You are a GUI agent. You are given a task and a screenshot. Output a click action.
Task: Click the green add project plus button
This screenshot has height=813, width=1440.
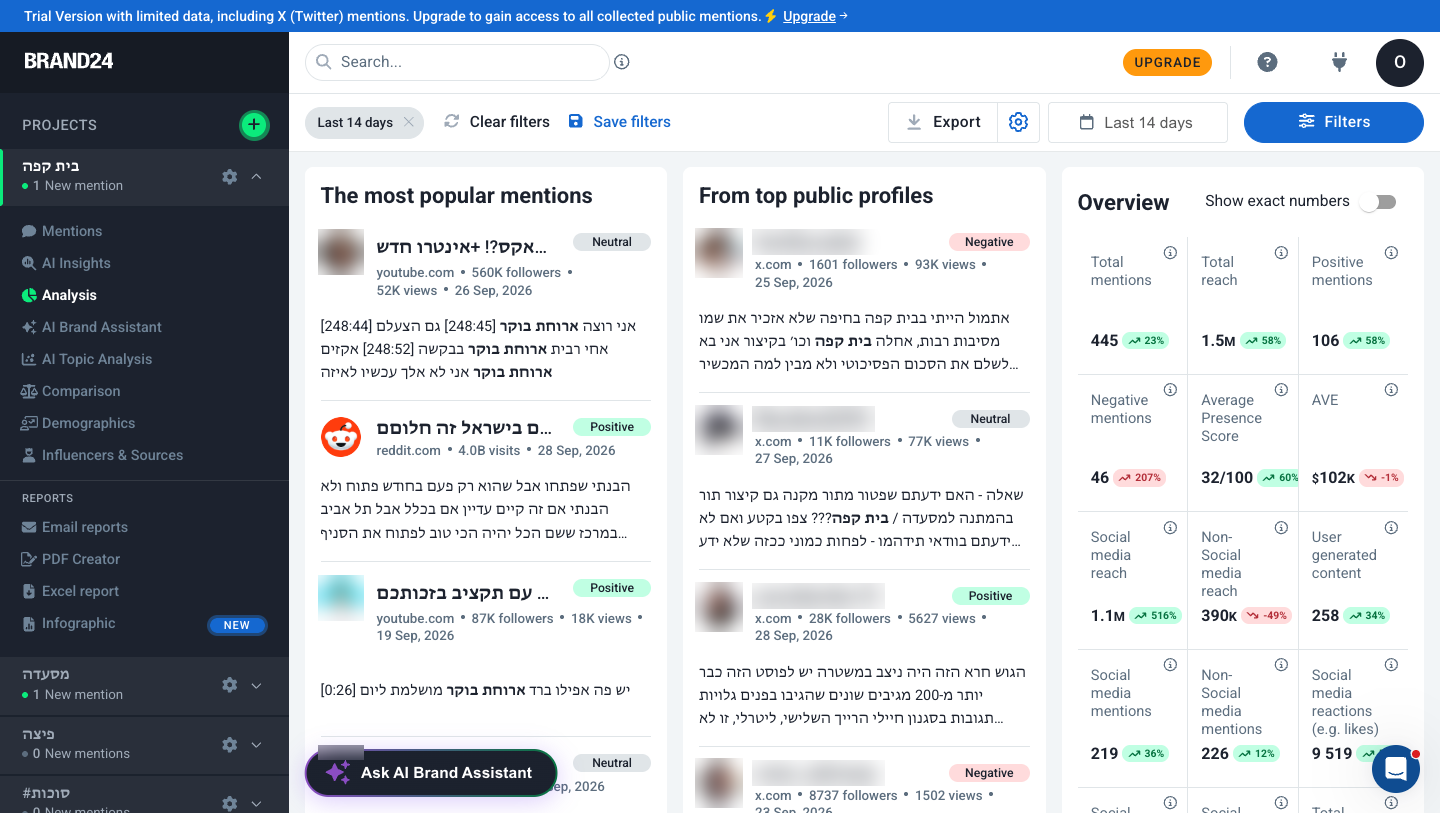coord(254,125)
